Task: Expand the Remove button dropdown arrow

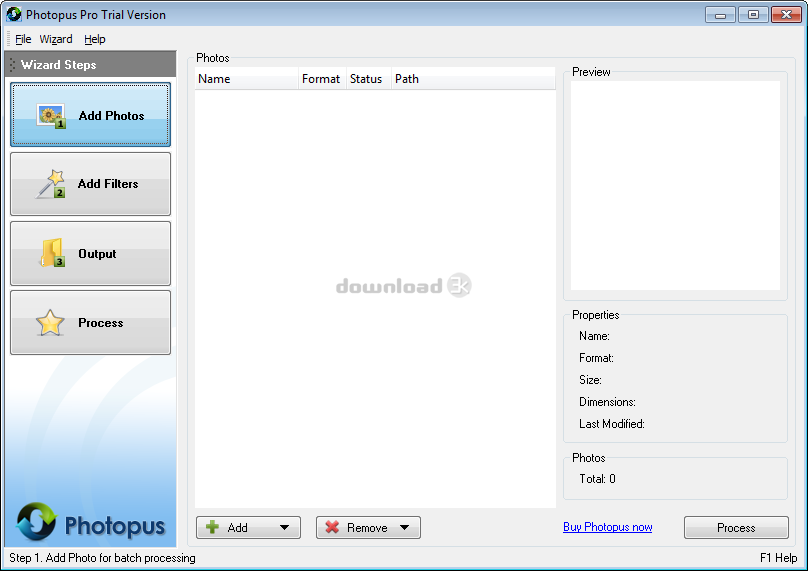Action: coord(405,528)
